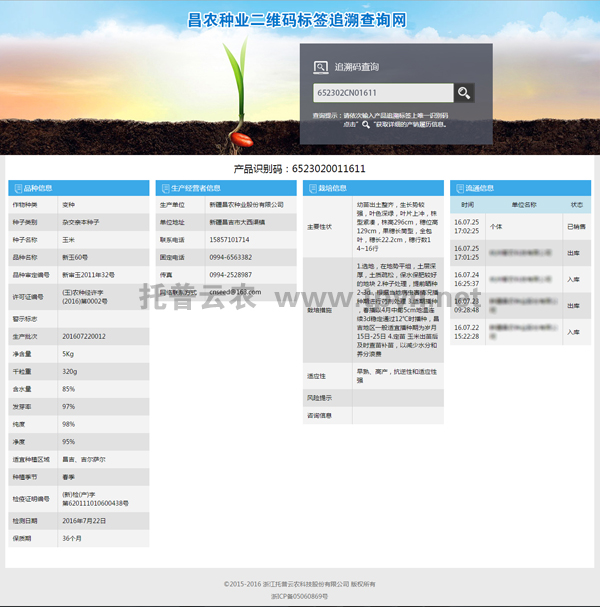Click the 浙ICP备05060869号 footer link

299,596
